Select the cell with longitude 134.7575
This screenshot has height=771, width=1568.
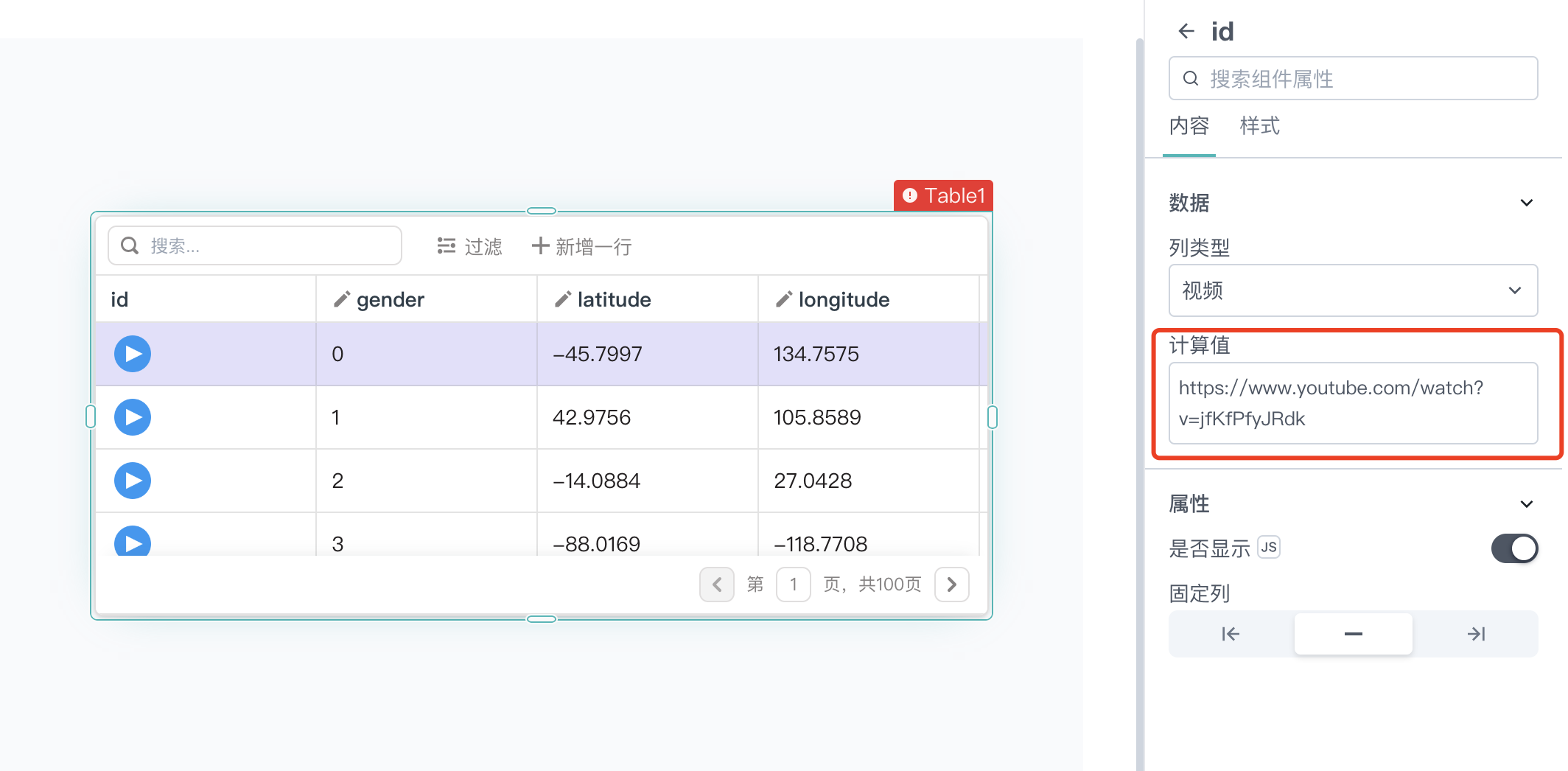[x=869, y=354]
